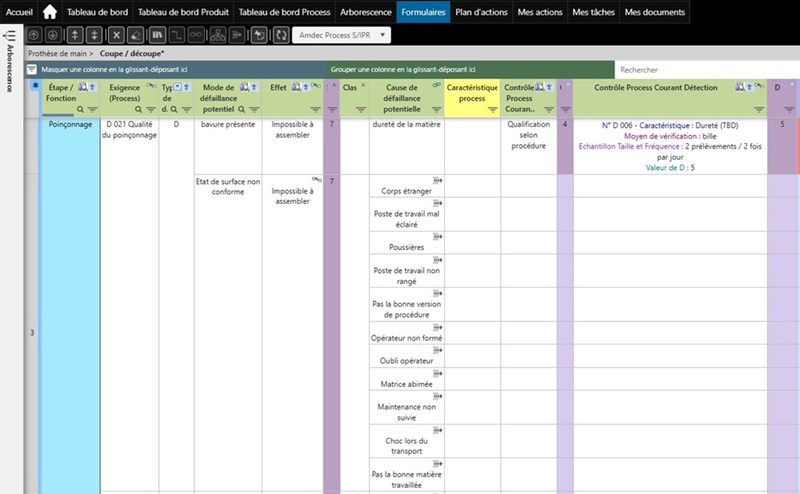800x494 pixels.
Task: Open Mes tâches
Action: pyautogui.click(x=593, y=12)
